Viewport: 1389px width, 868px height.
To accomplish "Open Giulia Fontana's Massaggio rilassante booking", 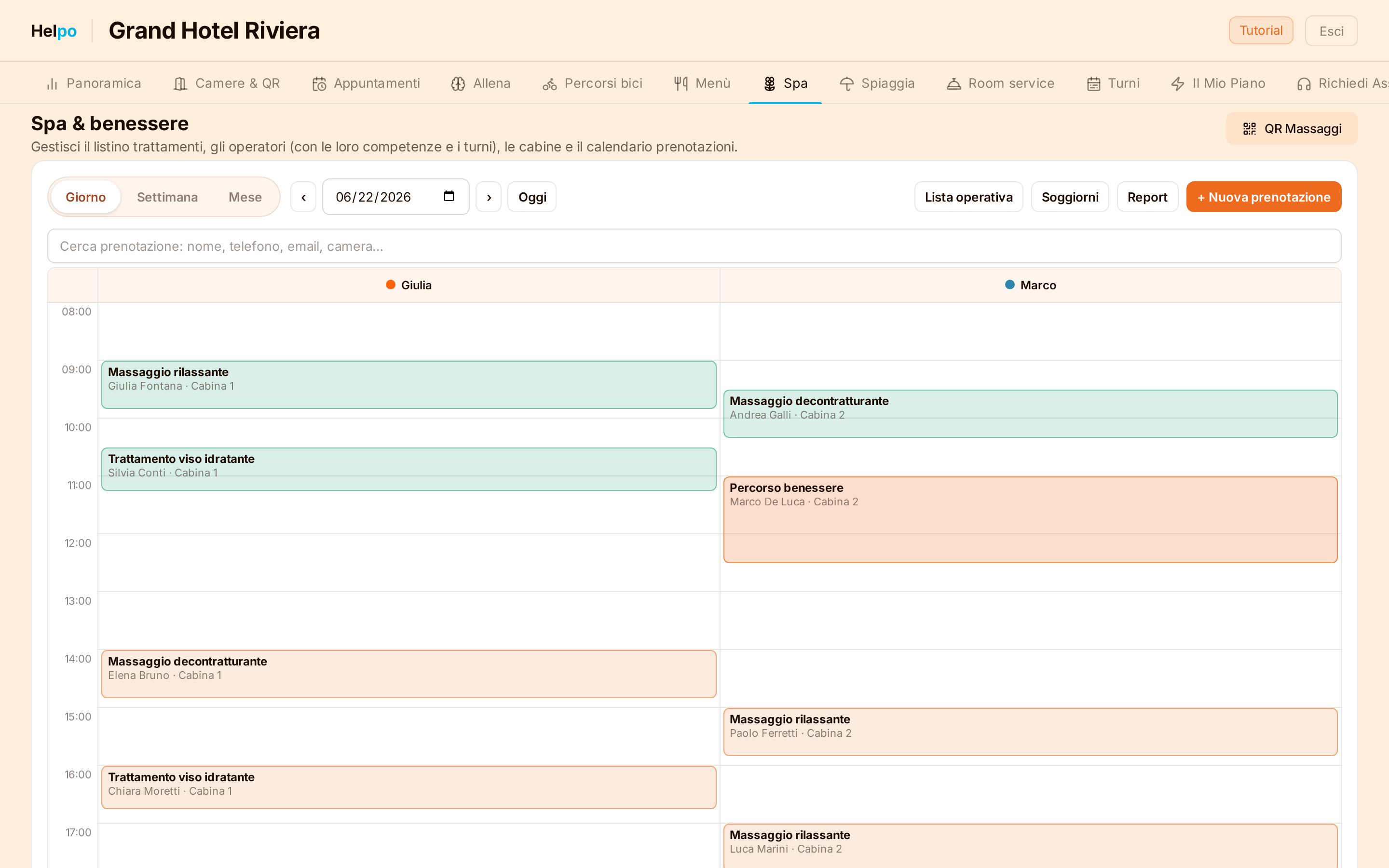I will [x=409, y=385].
